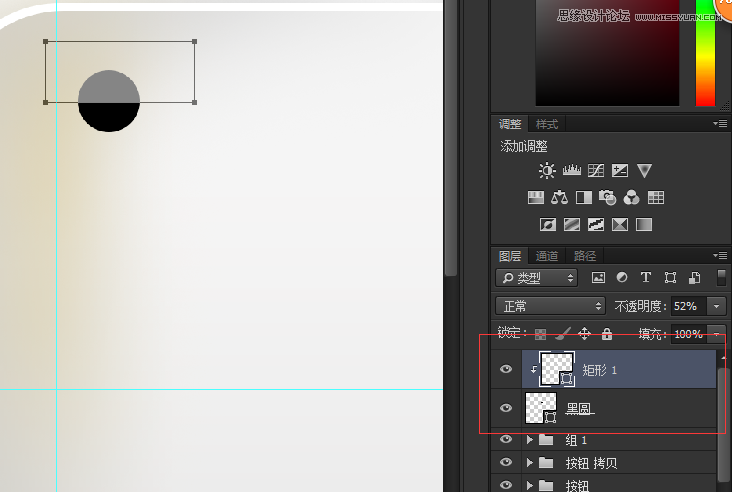Switch to the 通道 tab

[547, 256]
